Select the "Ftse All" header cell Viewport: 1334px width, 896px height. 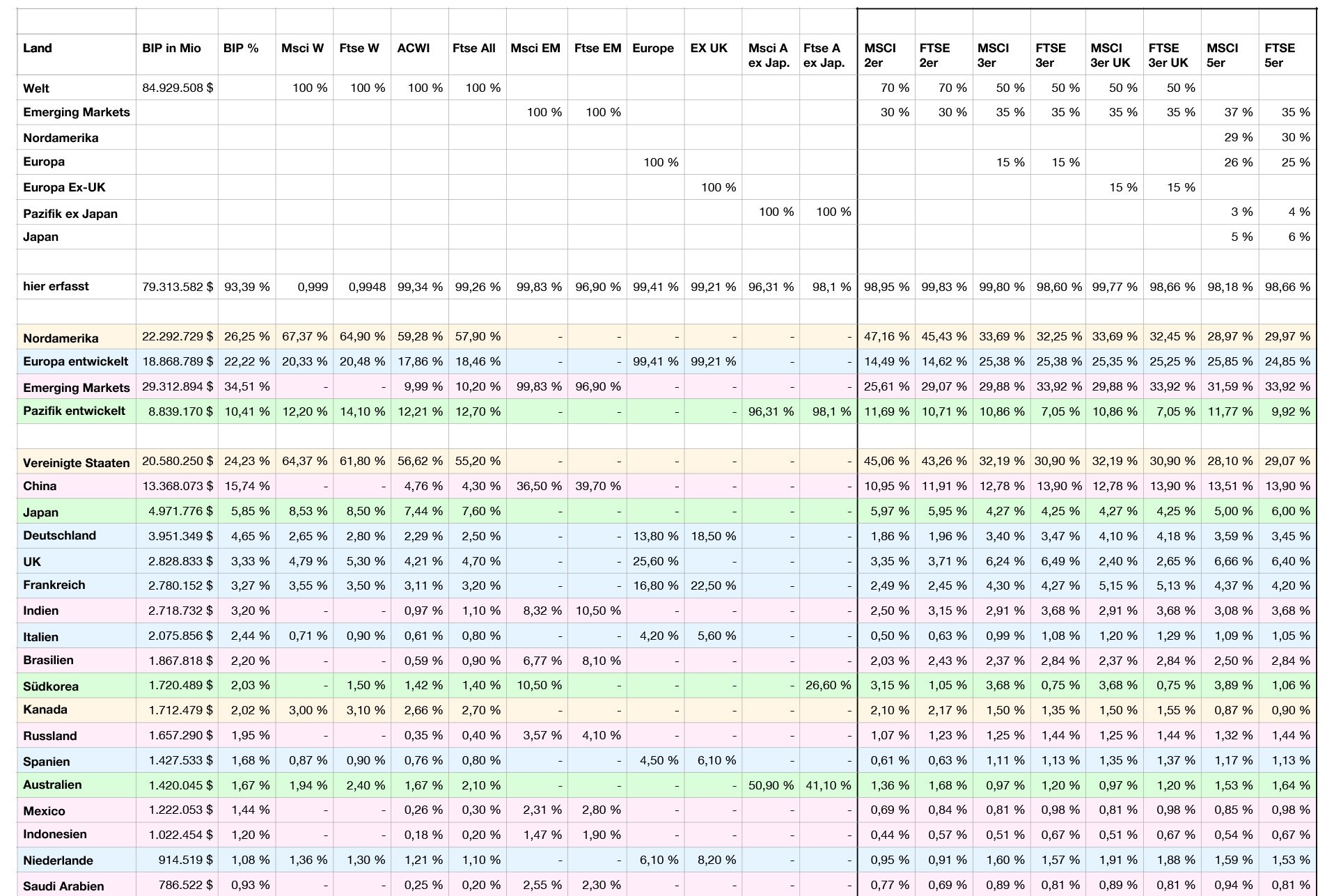478,54
